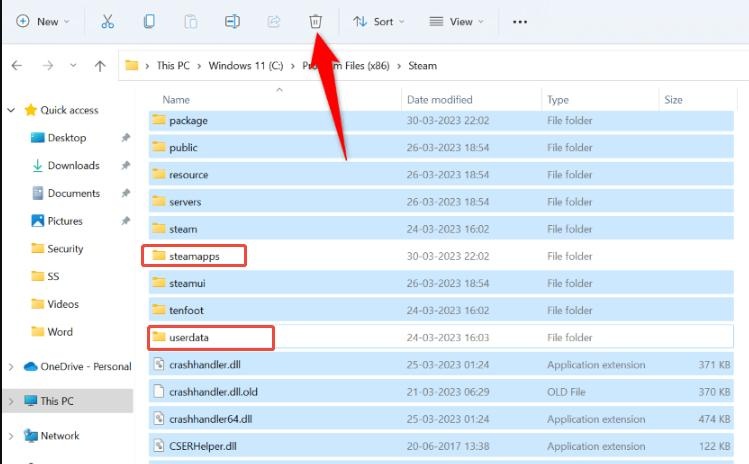Click chevron after Windows 11 (C:) breadcrumb
This screenshot has height=464, width=749.
tap(293, 66)
